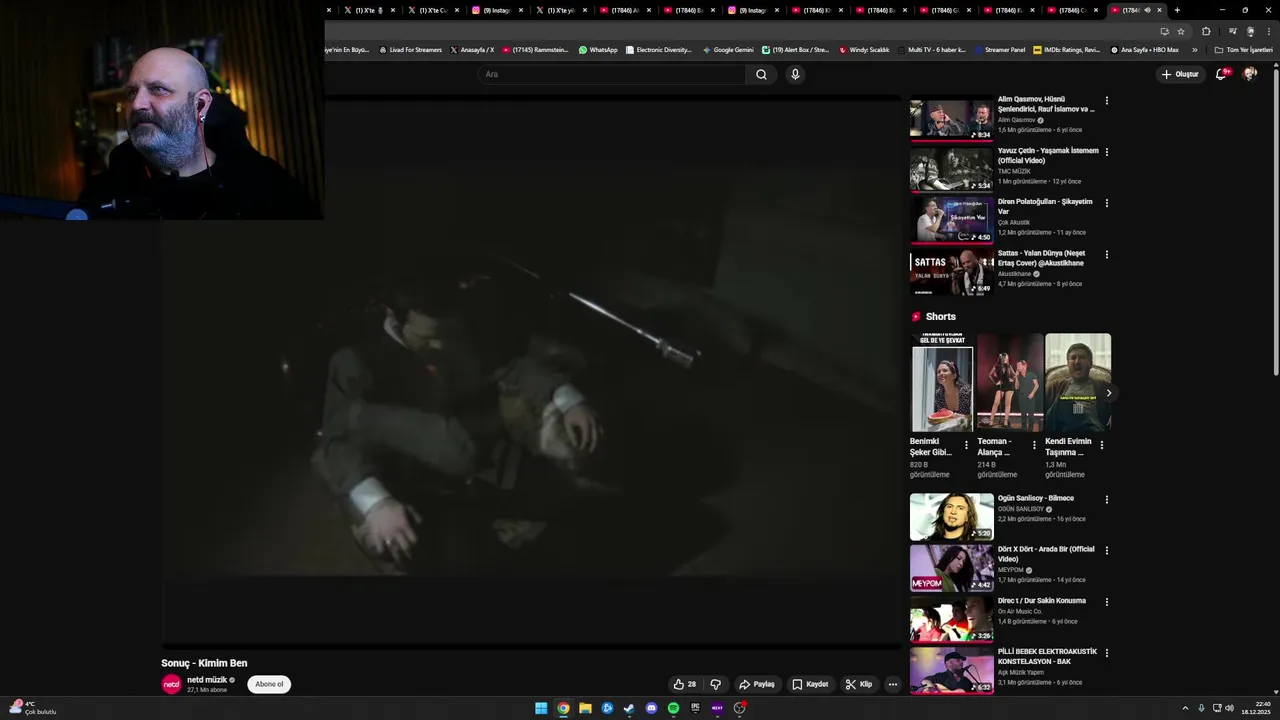Screen dimensions: 1280x720
Task: Open Spotify from the taskbar
Action: (673, 708)
